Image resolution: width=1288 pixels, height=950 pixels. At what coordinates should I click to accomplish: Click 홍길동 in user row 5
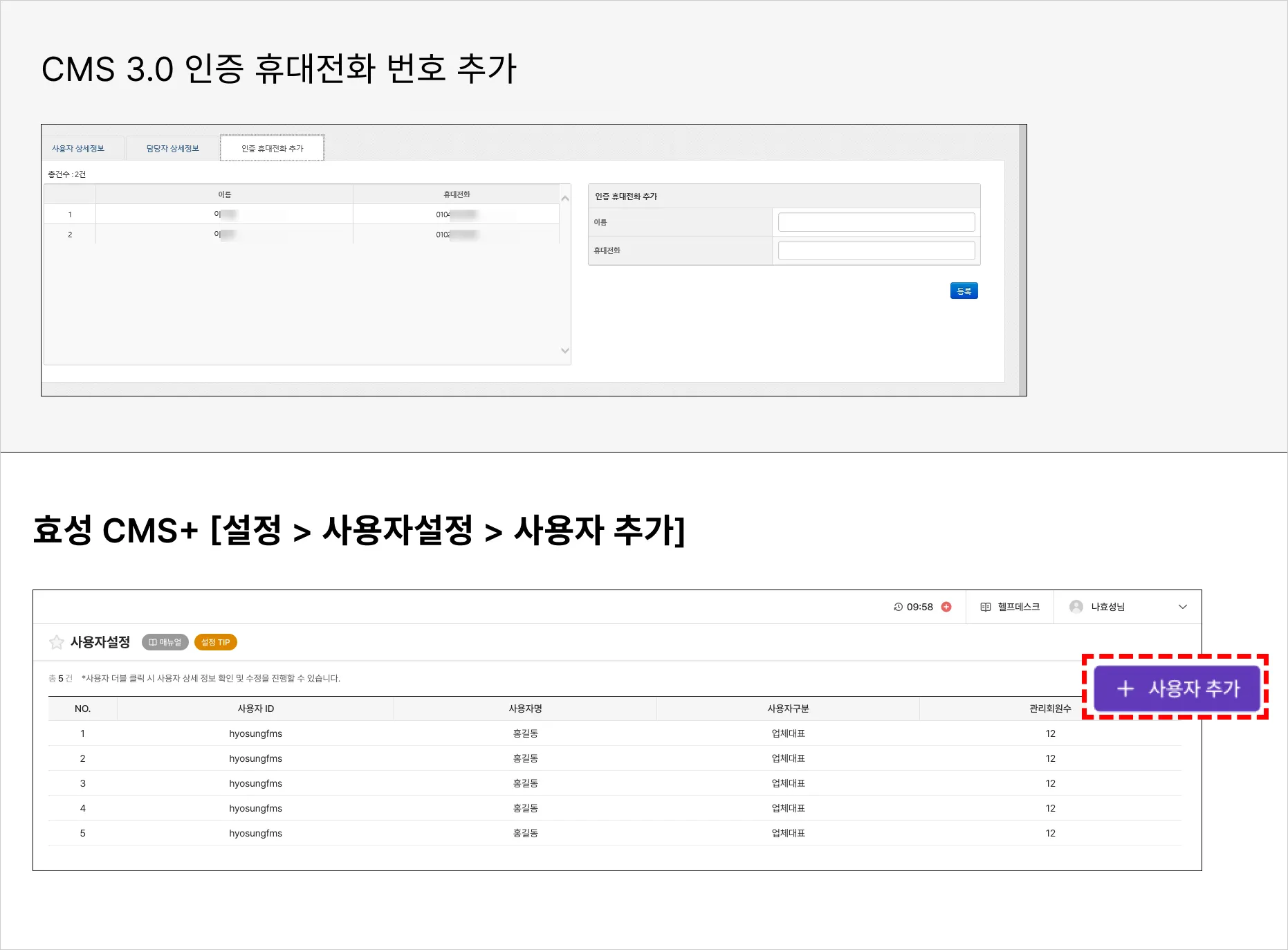[526, 833]
